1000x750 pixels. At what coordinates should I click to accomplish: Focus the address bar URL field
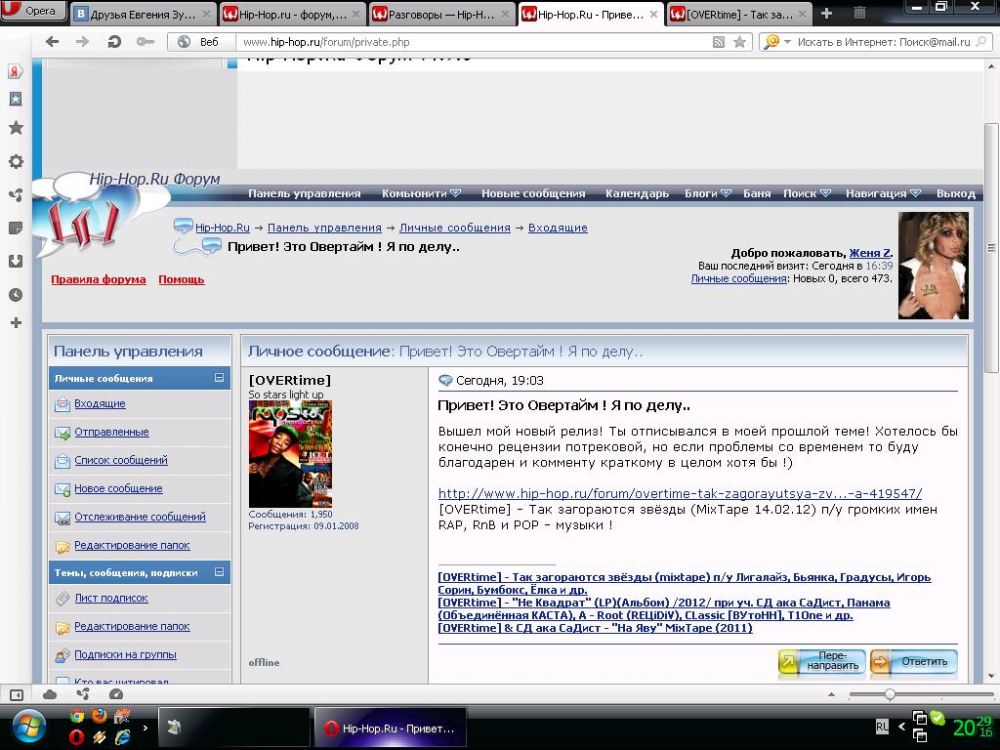pos(474,42)
